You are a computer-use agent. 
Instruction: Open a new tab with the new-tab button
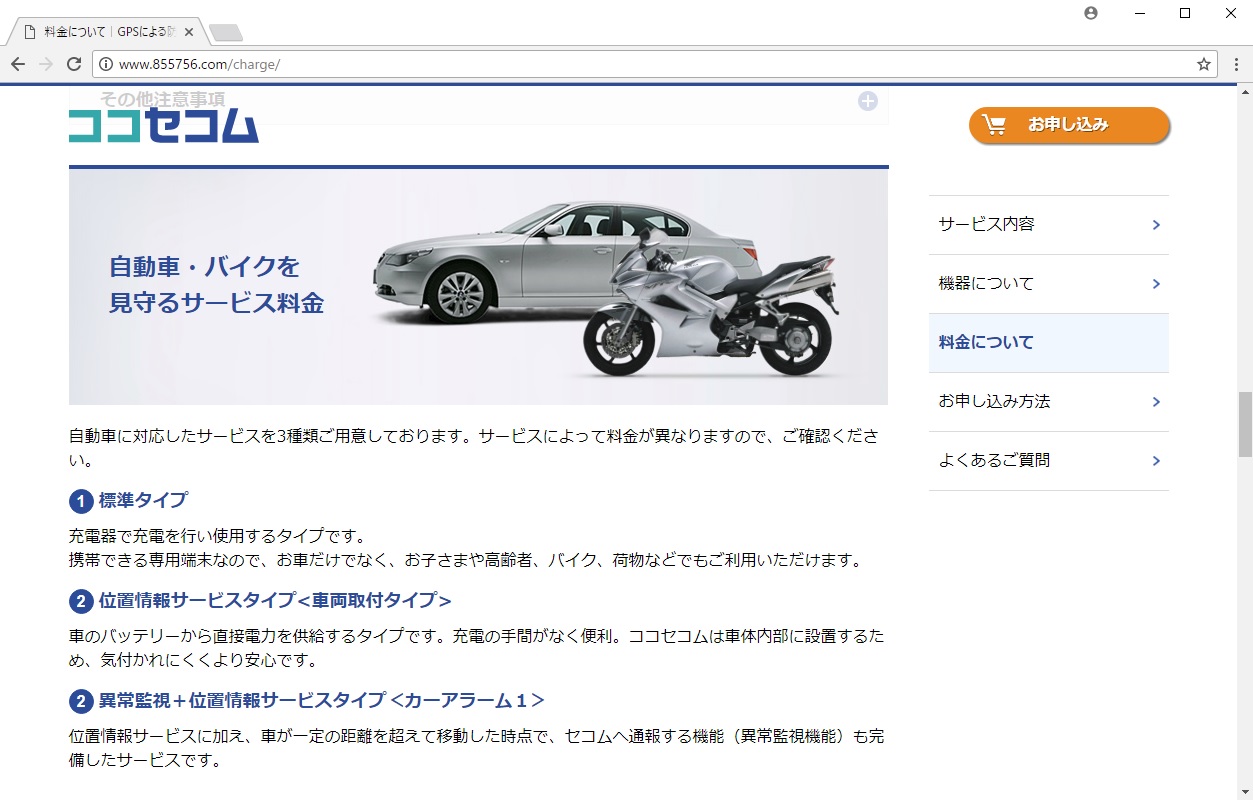pos(226,33)
